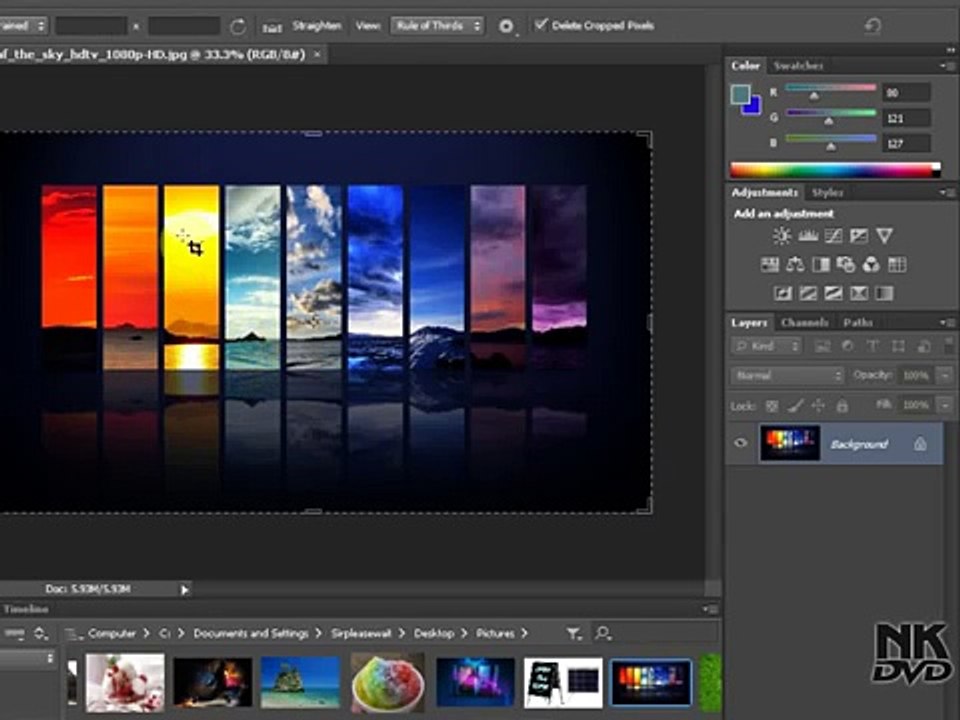
Task: Navigate to Pictures in path bar
Action: pos(495,633)
